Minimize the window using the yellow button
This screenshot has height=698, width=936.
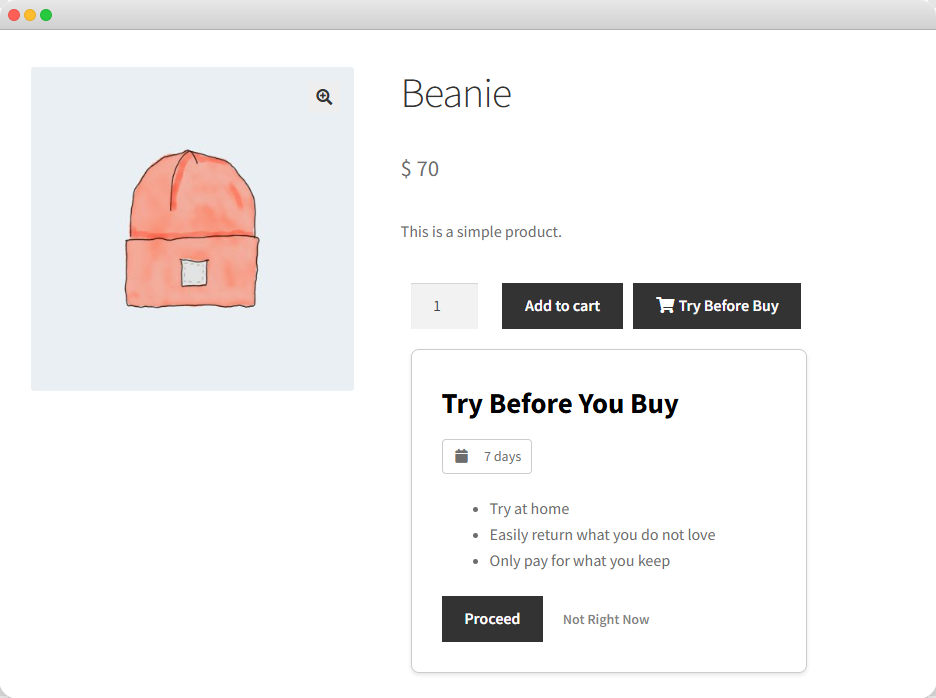(x=30, y=15)
